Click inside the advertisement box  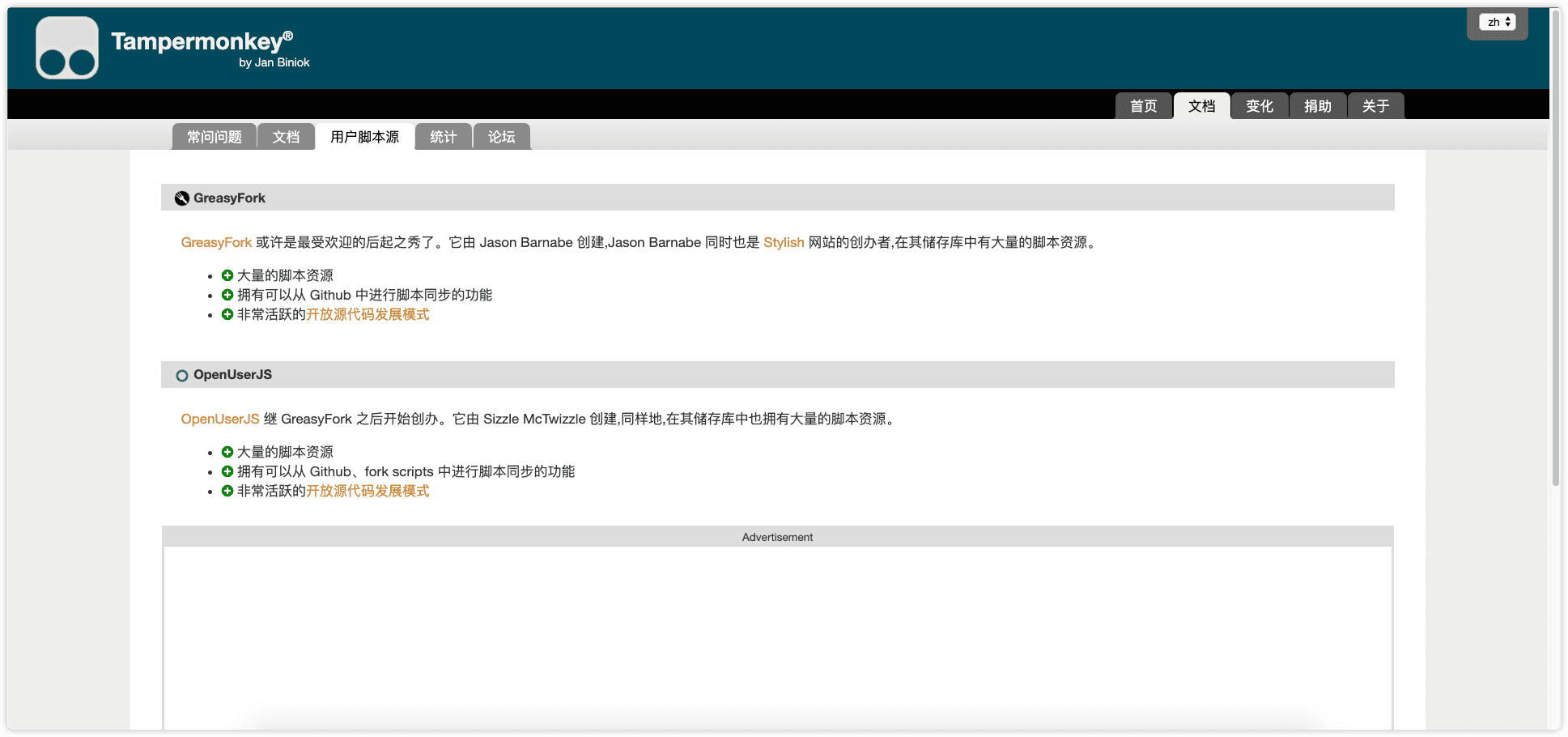[777, 638]
